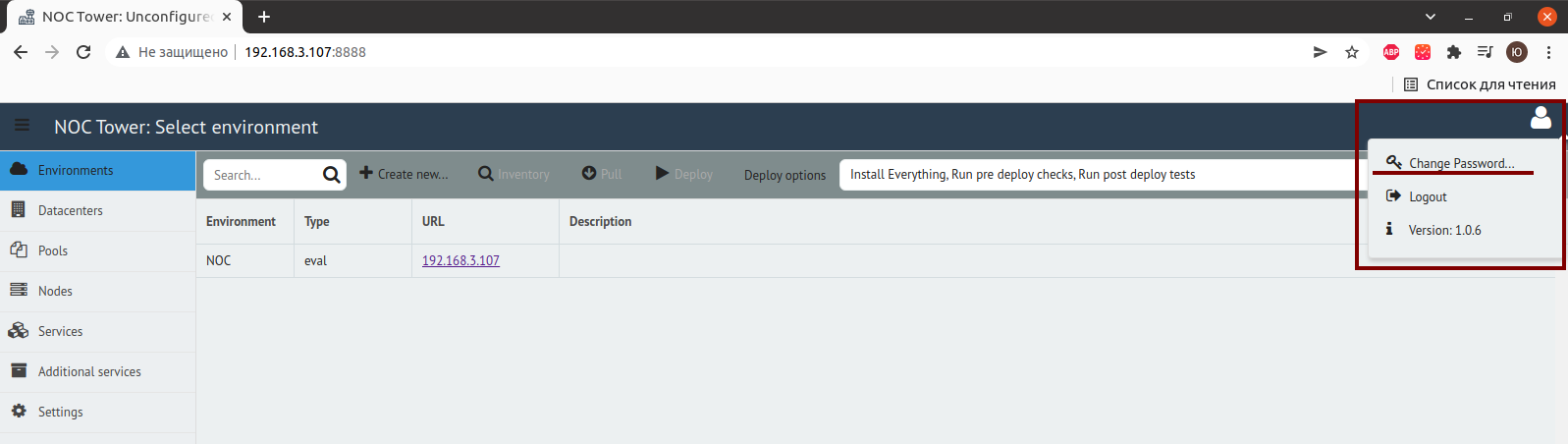This screenshot has height=444, width=1568.
Task: Focus the Search input field
Action: pos(261,175)
